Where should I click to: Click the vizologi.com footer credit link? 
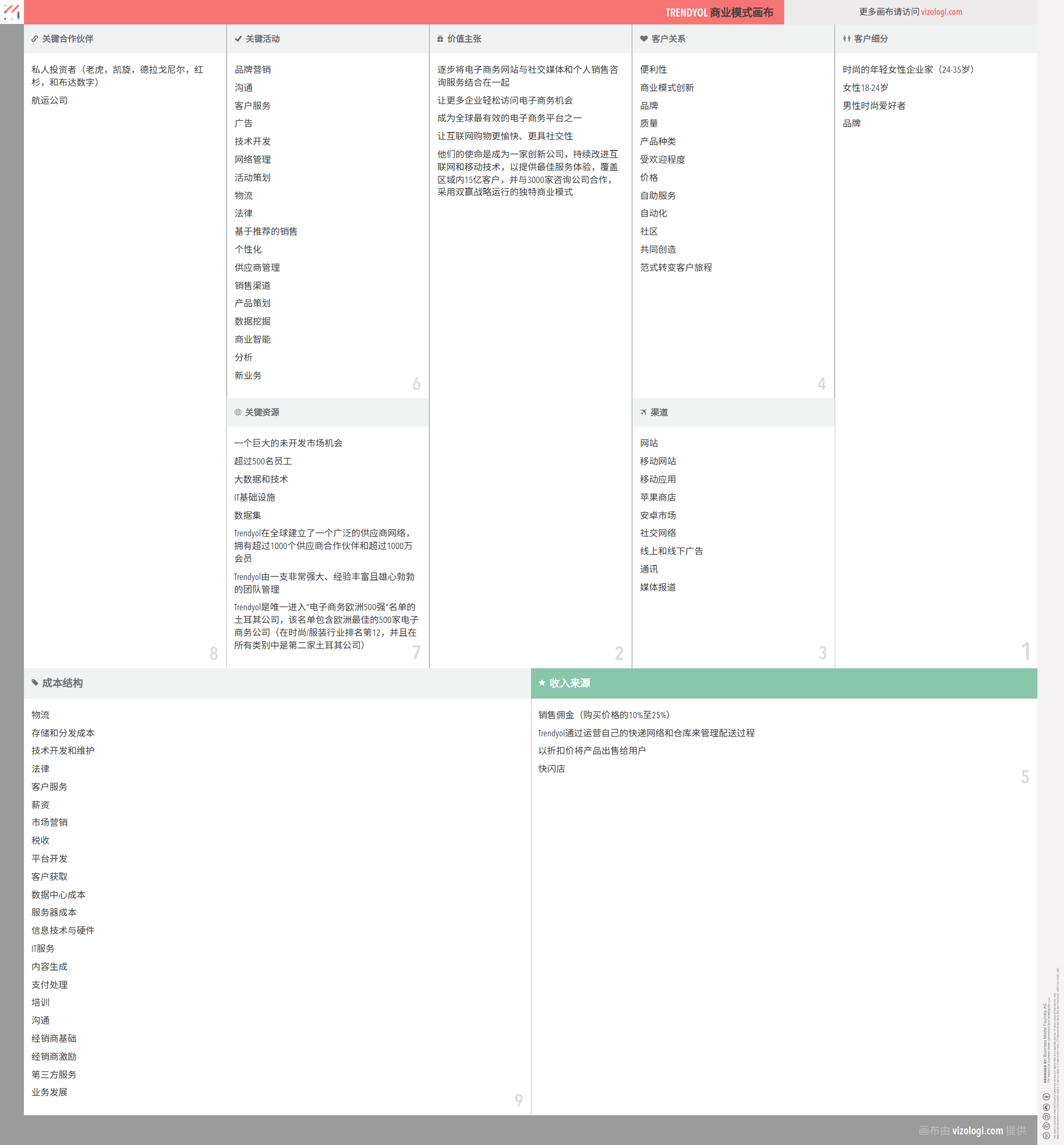977,1131
